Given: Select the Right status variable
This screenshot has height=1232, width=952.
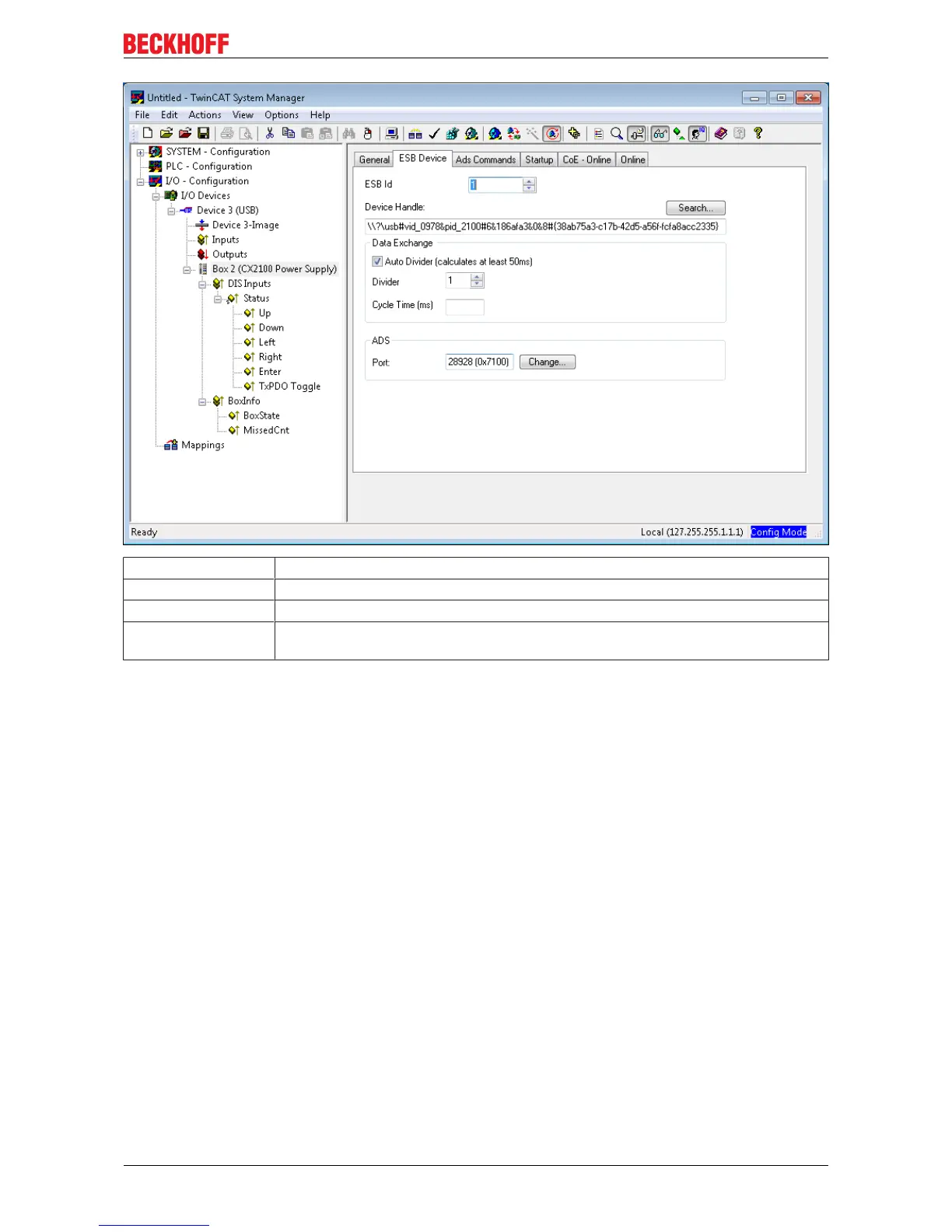Looking at the screenshot, I should click(270, 357).
